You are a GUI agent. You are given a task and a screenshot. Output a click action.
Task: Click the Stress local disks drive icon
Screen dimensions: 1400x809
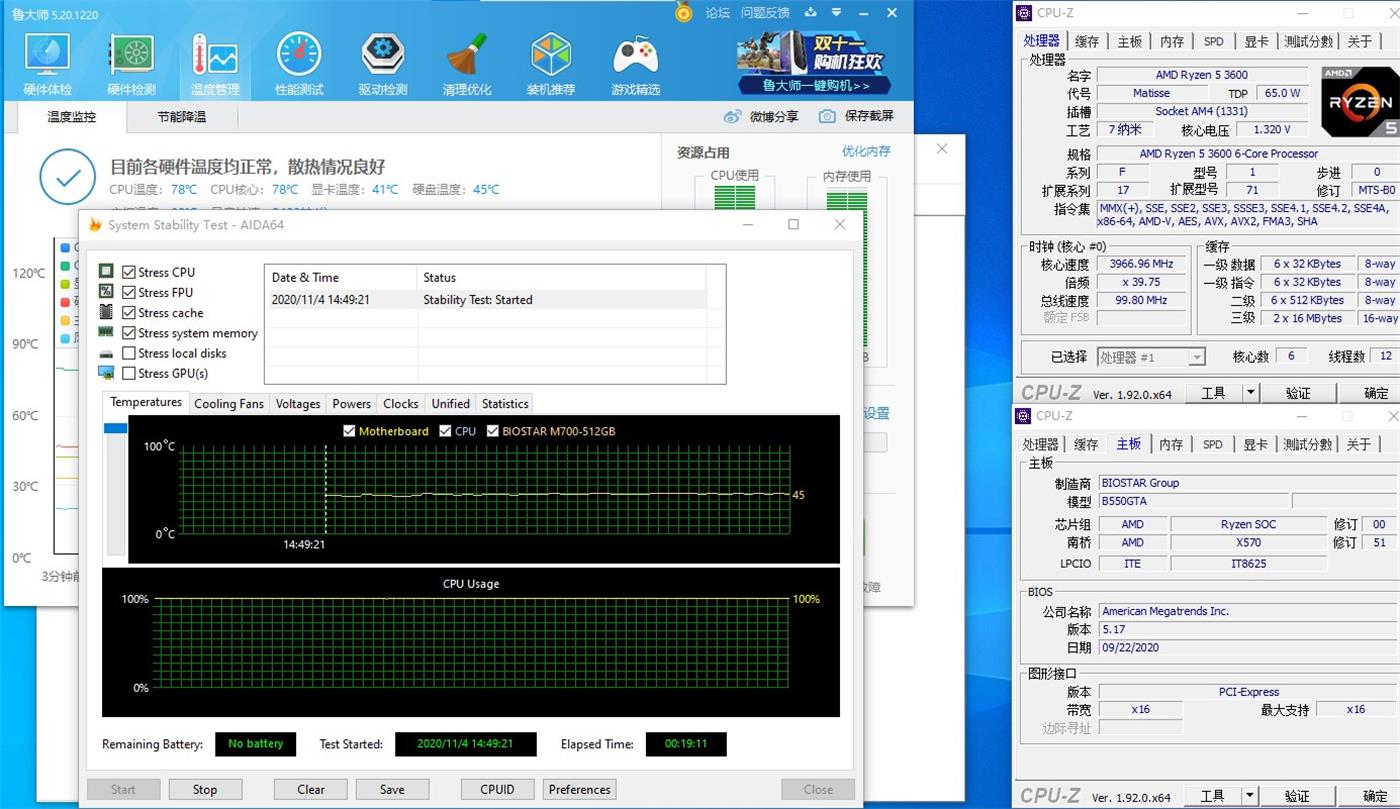[x=106, y=353]
